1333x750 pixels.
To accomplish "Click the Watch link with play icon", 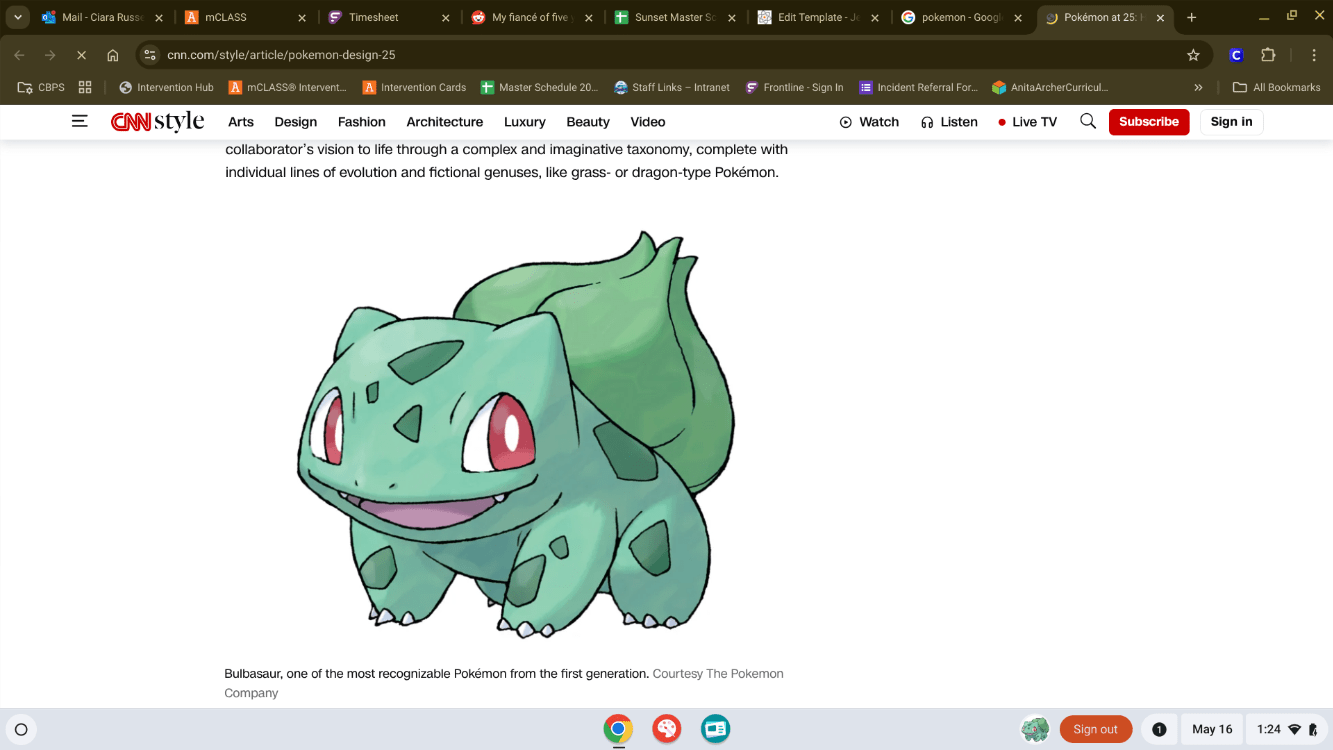I will tap(869, 122).
